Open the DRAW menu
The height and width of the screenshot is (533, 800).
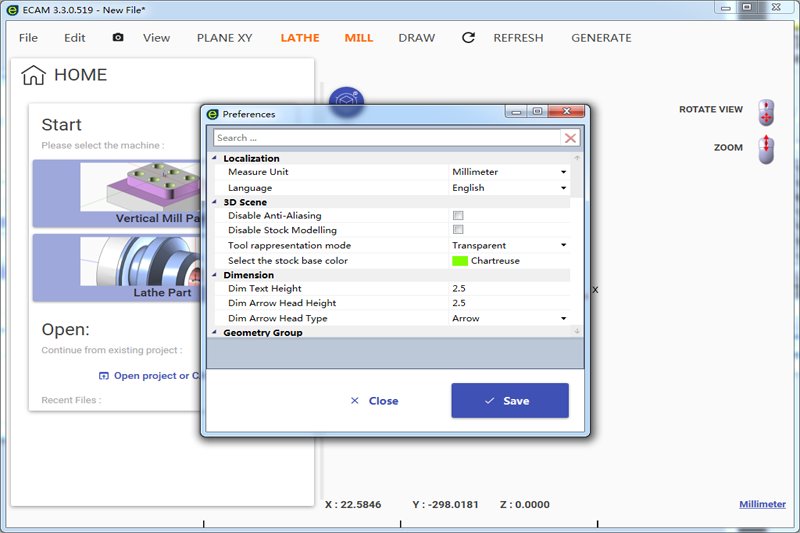[417, 38]
